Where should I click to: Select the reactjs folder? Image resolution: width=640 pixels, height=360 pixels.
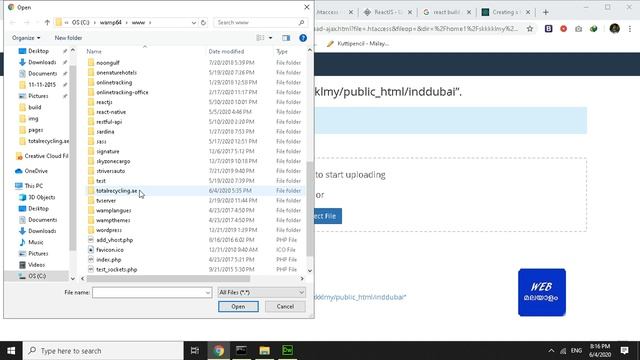pos(104,102)
